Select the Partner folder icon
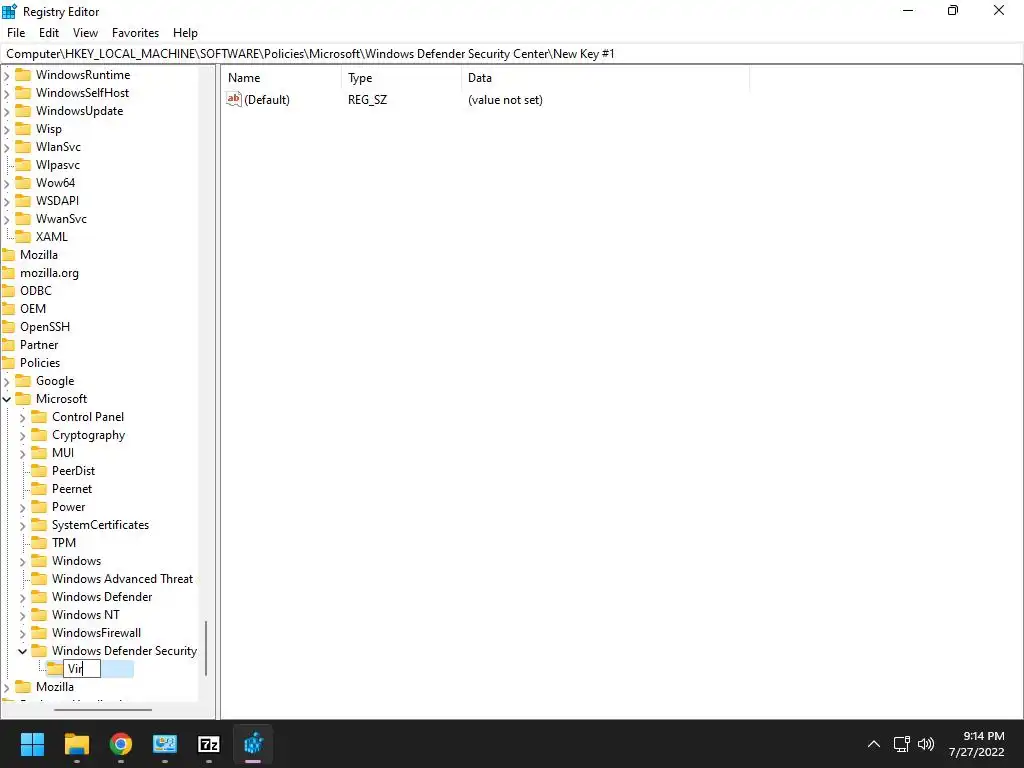1024x768 pixels. pos(8,345)
